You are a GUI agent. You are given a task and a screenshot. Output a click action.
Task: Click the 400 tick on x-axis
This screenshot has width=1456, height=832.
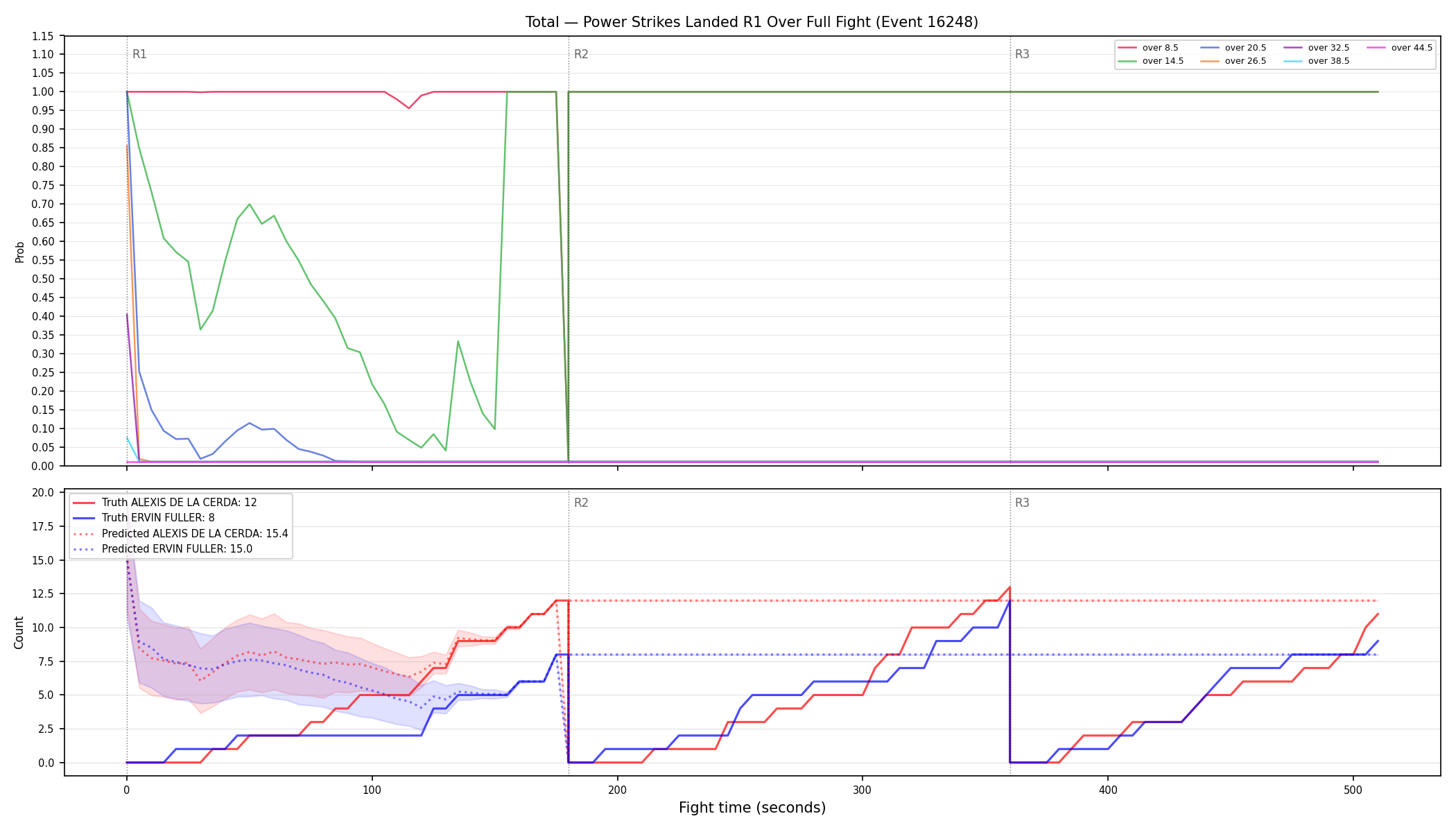pos(1108,789)
